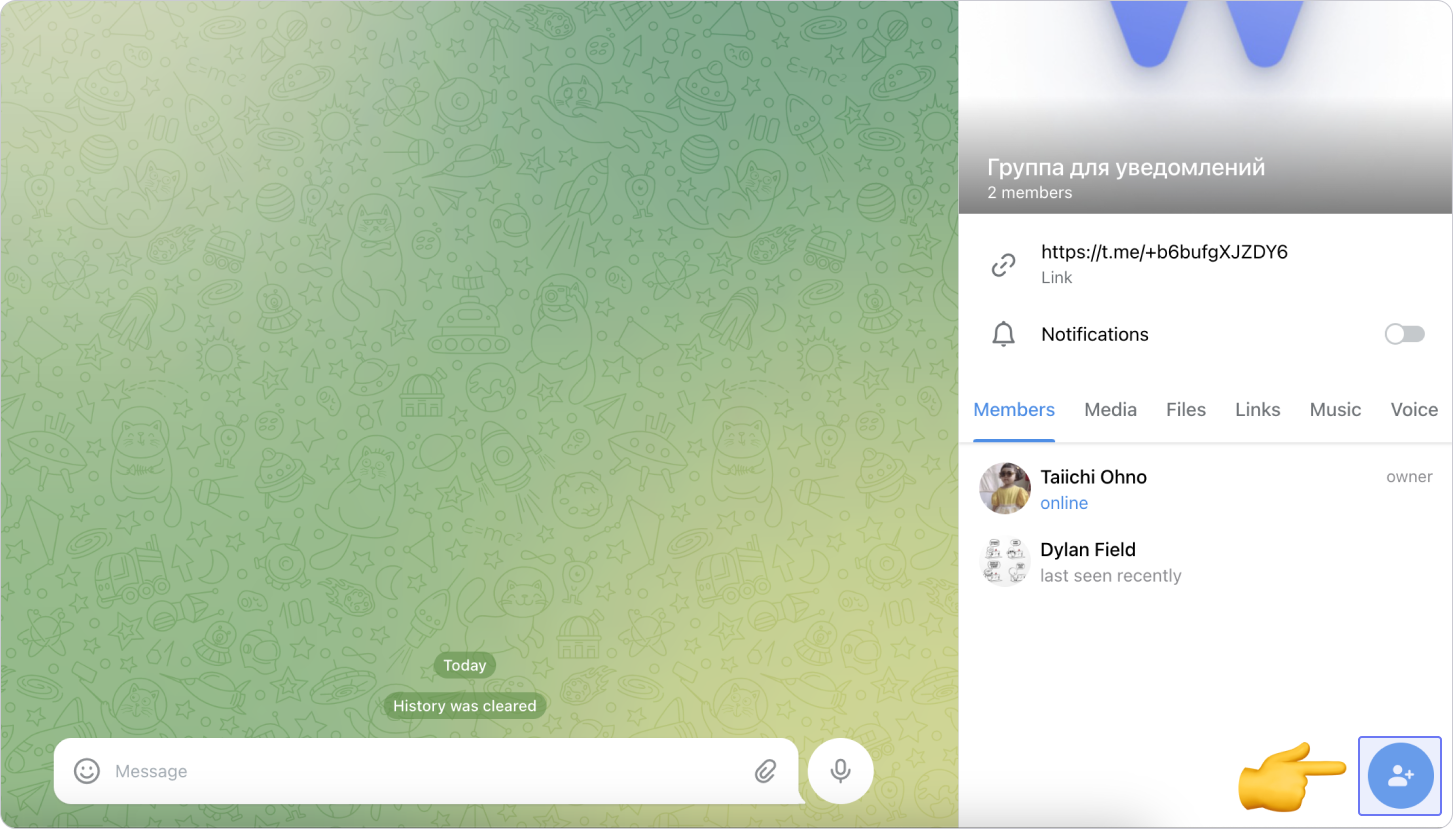Select the Links tab

[1257, 410]
